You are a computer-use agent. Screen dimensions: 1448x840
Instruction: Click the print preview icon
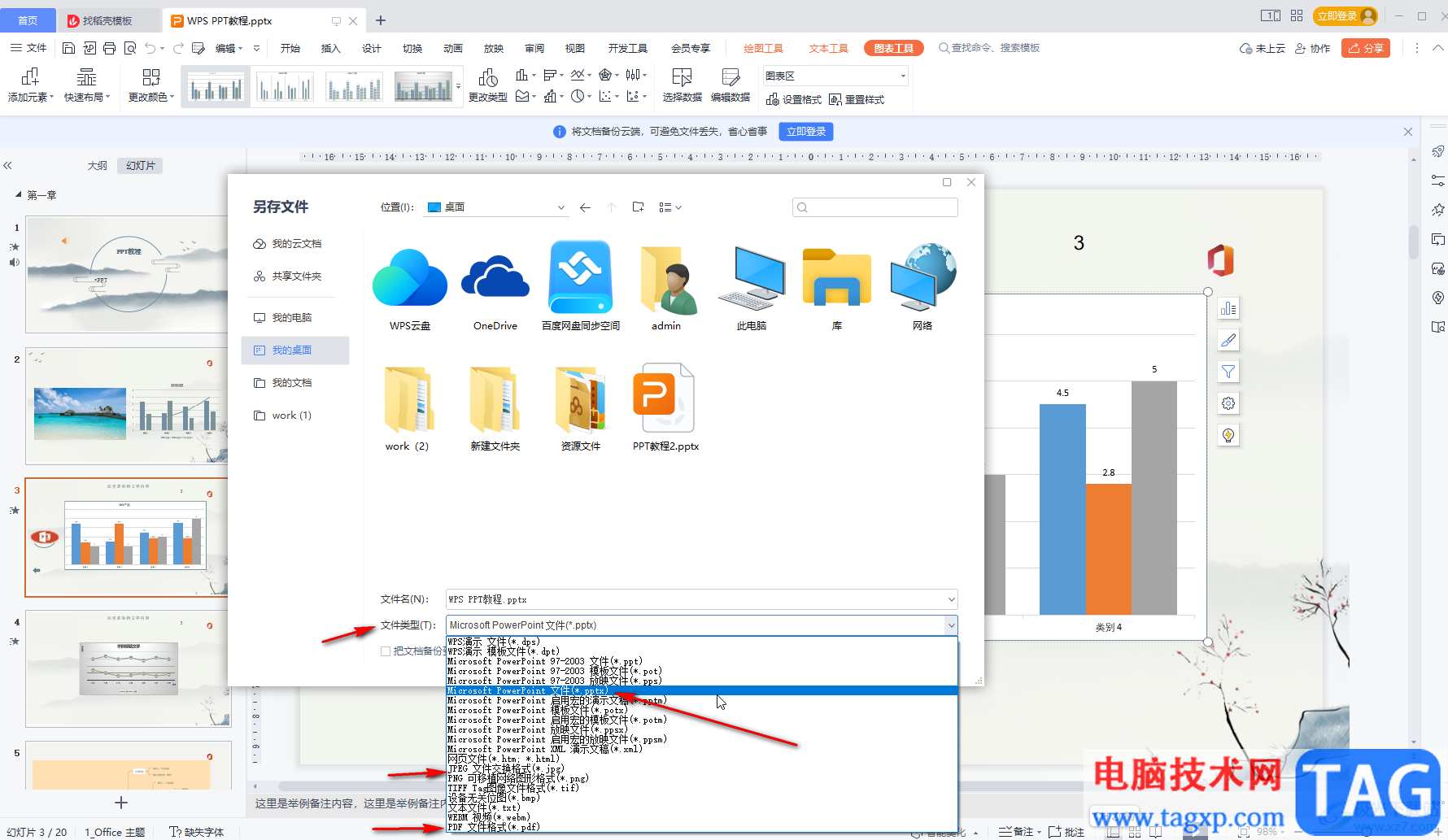coord(130,48)
